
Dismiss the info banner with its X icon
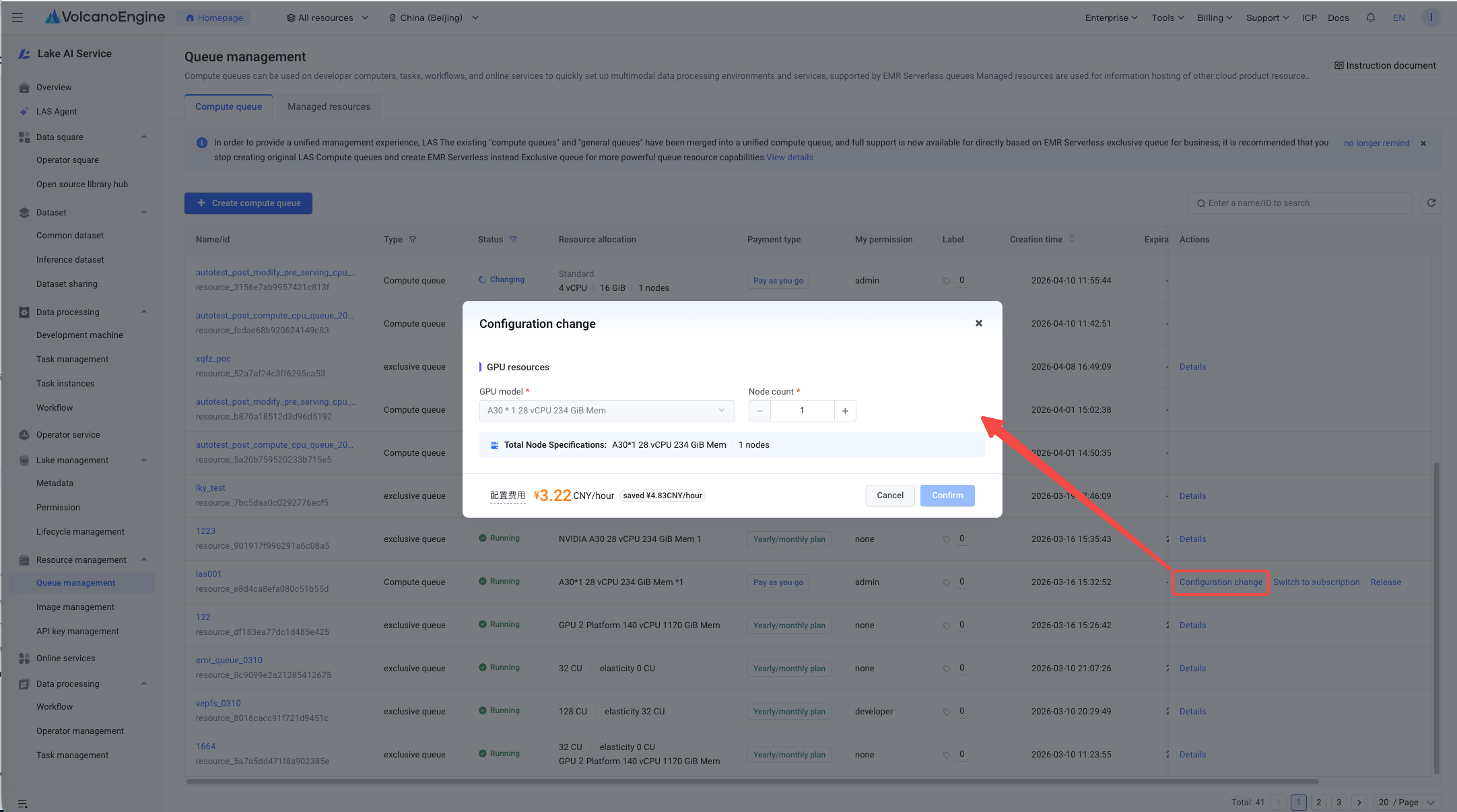click(1423, 143)
